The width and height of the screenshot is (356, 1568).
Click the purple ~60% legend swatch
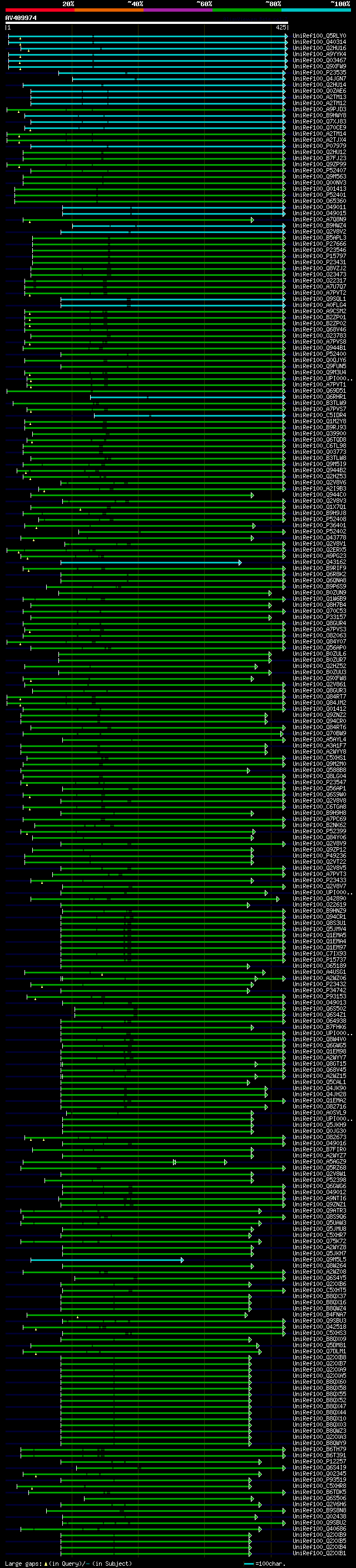tap(177, 10)
